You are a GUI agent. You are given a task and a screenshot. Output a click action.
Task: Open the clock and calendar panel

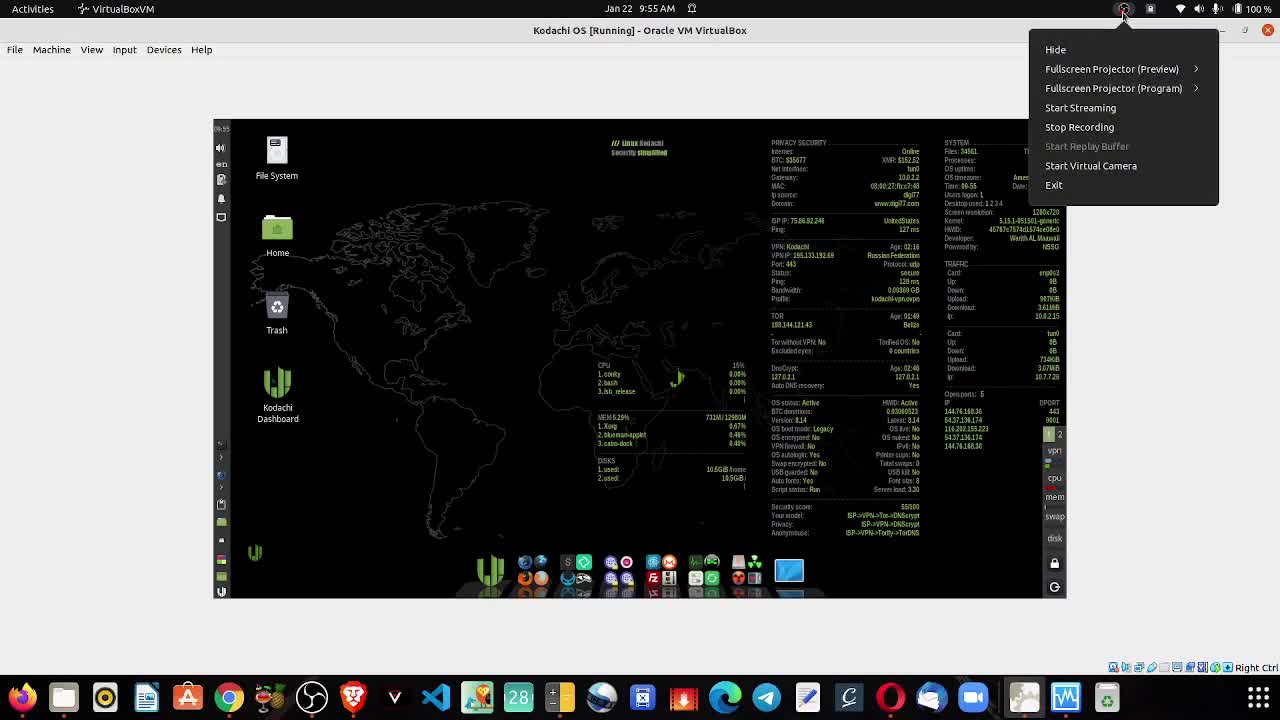click(639, 9)
